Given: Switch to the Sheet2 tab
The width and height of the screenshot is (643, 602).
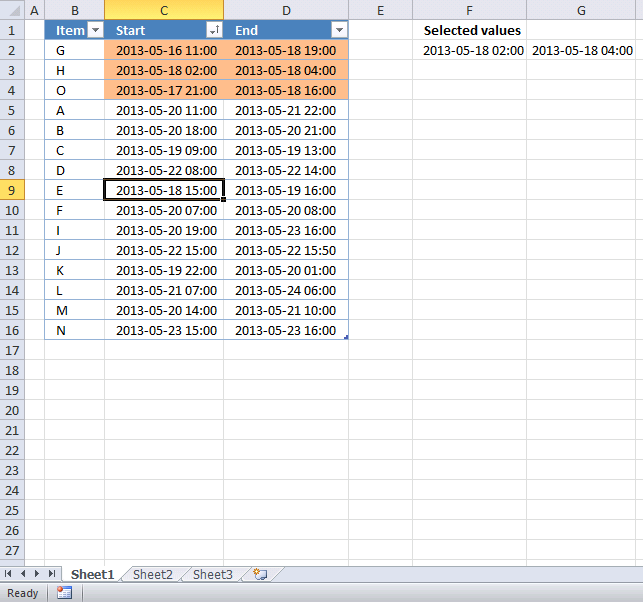Looking at the screenshot, I should [x=153, y=575].
